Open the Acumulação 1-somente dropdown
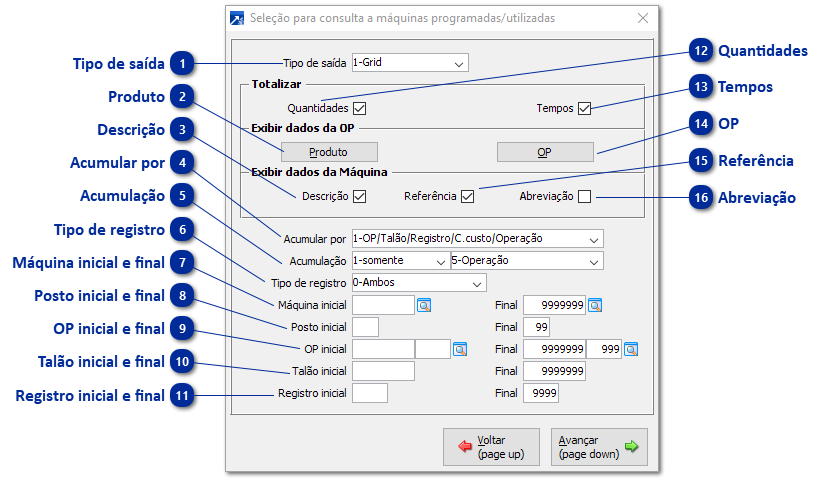This screenshot has height=483, width=824. click(400, 261)
